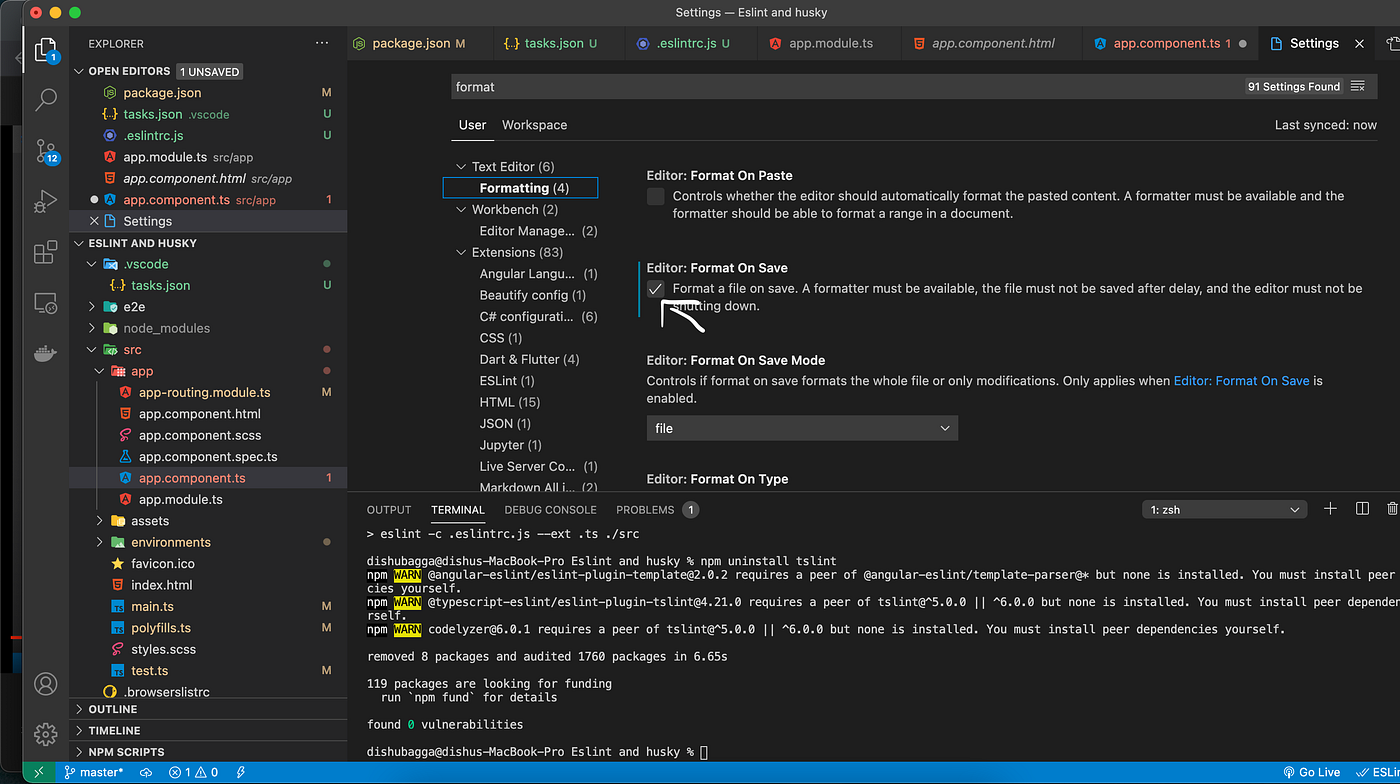Open Source Control view with 12 badge

[x=46, y=151]
